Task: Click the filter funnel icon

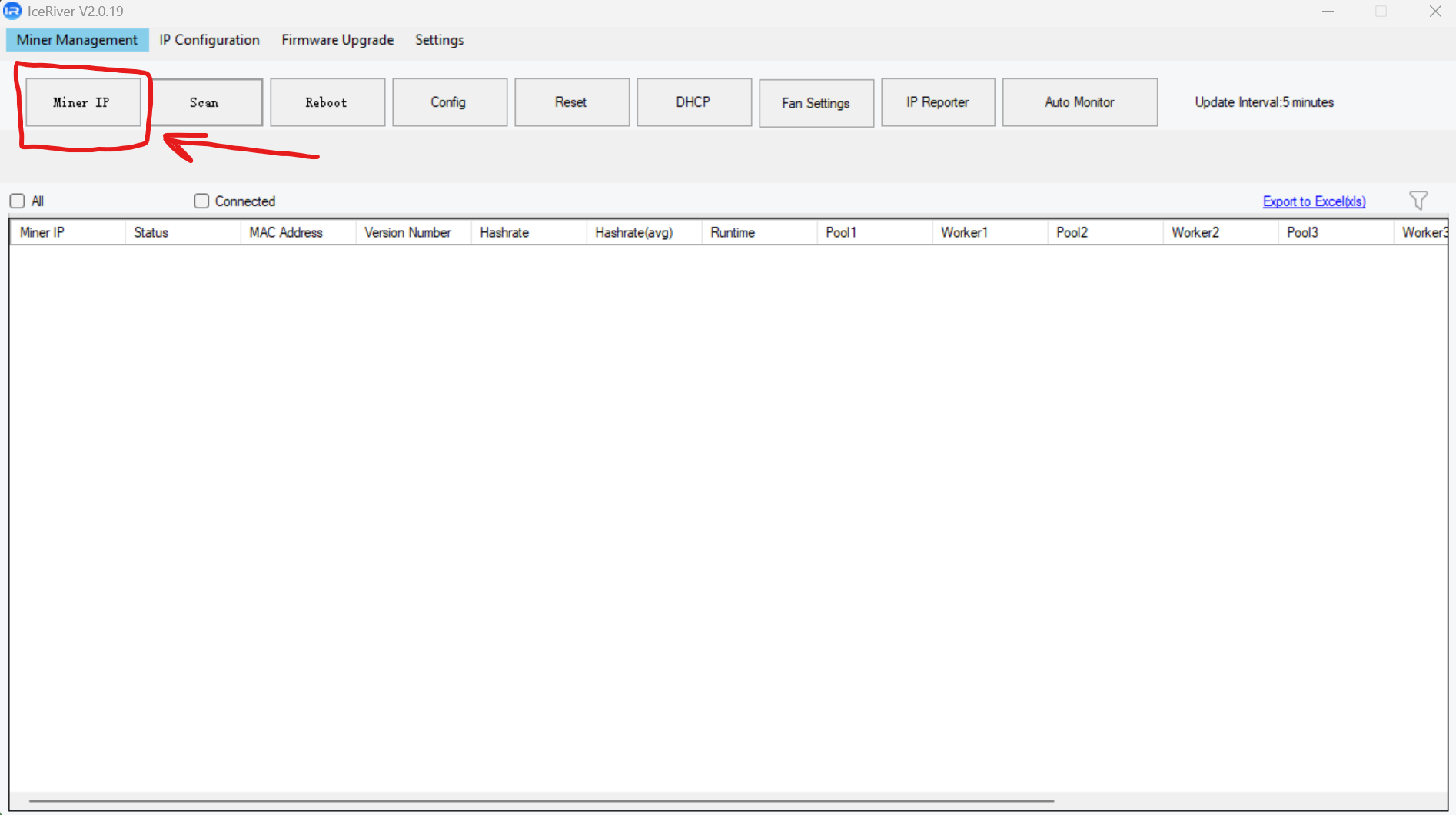Action: click(x=1418, y=201)
